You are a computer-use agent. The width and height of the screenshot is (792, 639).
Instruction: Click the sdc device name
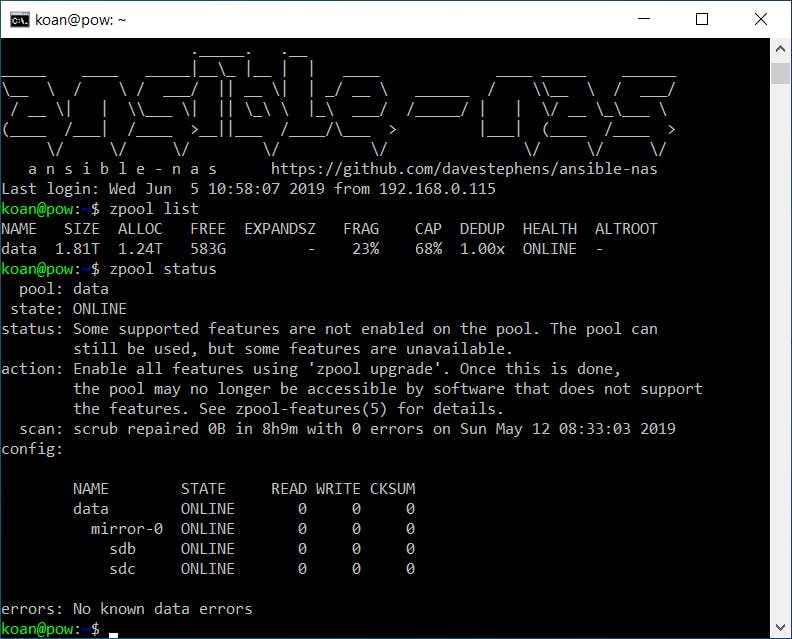tap(122, 569)
